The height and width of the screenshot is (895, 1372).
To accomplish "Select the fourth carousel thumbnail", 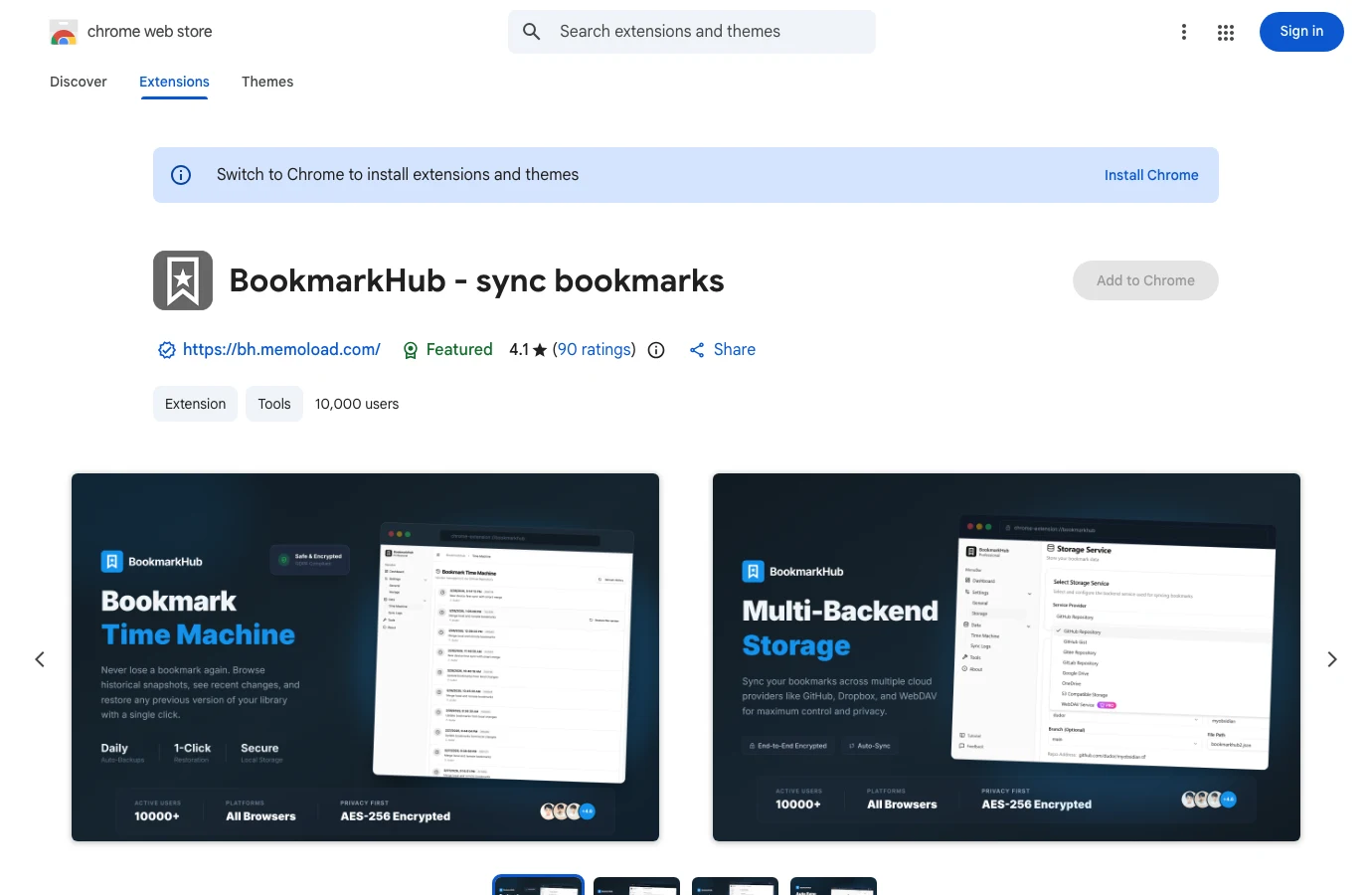I will [x=833, y=886].
